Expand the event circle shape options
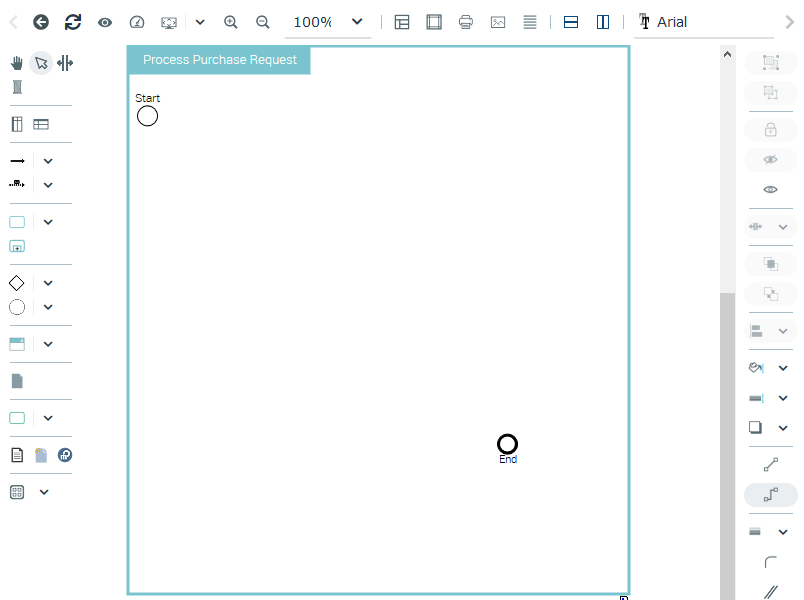 (x=48, y=307)
